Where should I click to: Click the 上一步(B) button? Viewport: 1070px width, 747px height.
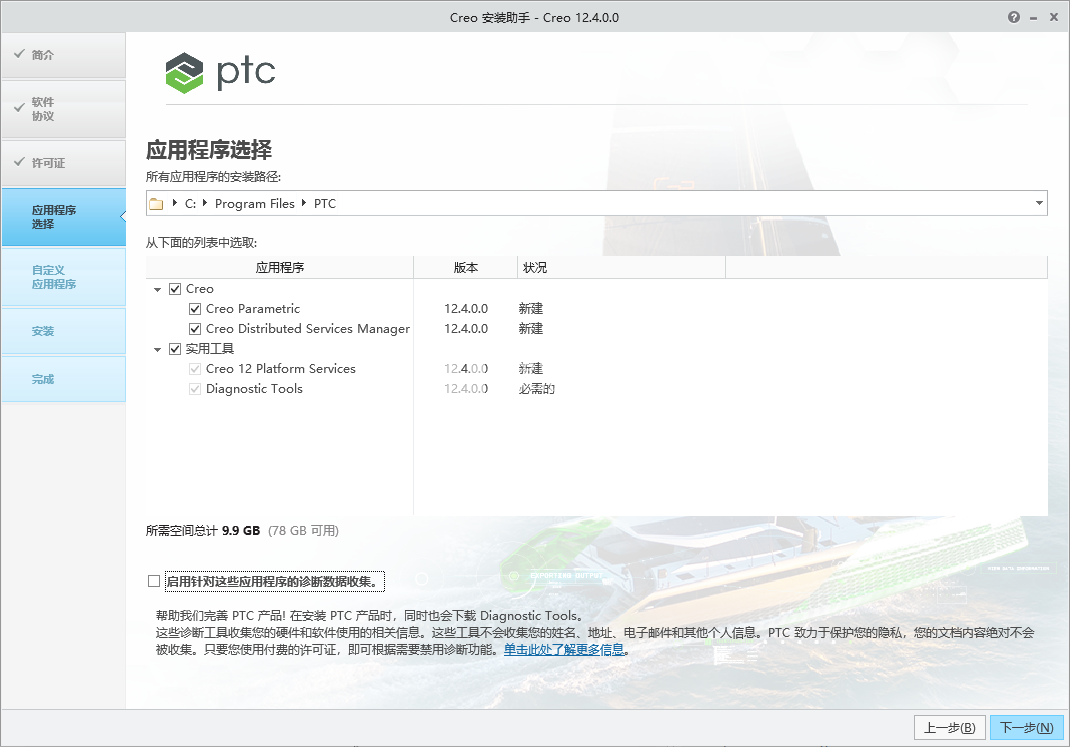point(949,728)
